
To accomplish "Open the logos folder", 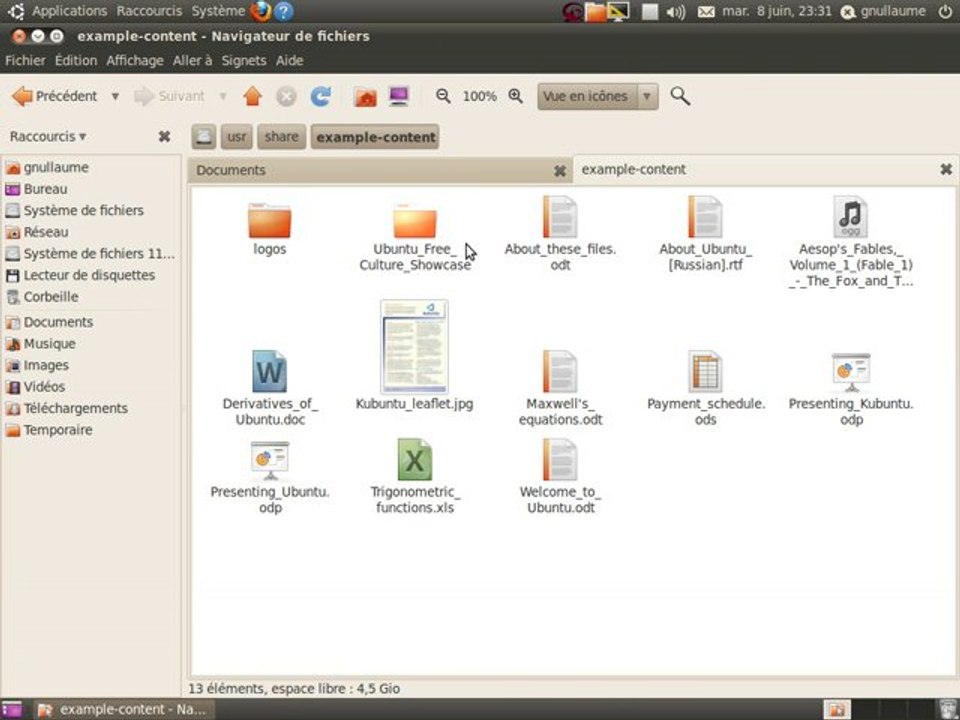I will click(x=269, y=221).
